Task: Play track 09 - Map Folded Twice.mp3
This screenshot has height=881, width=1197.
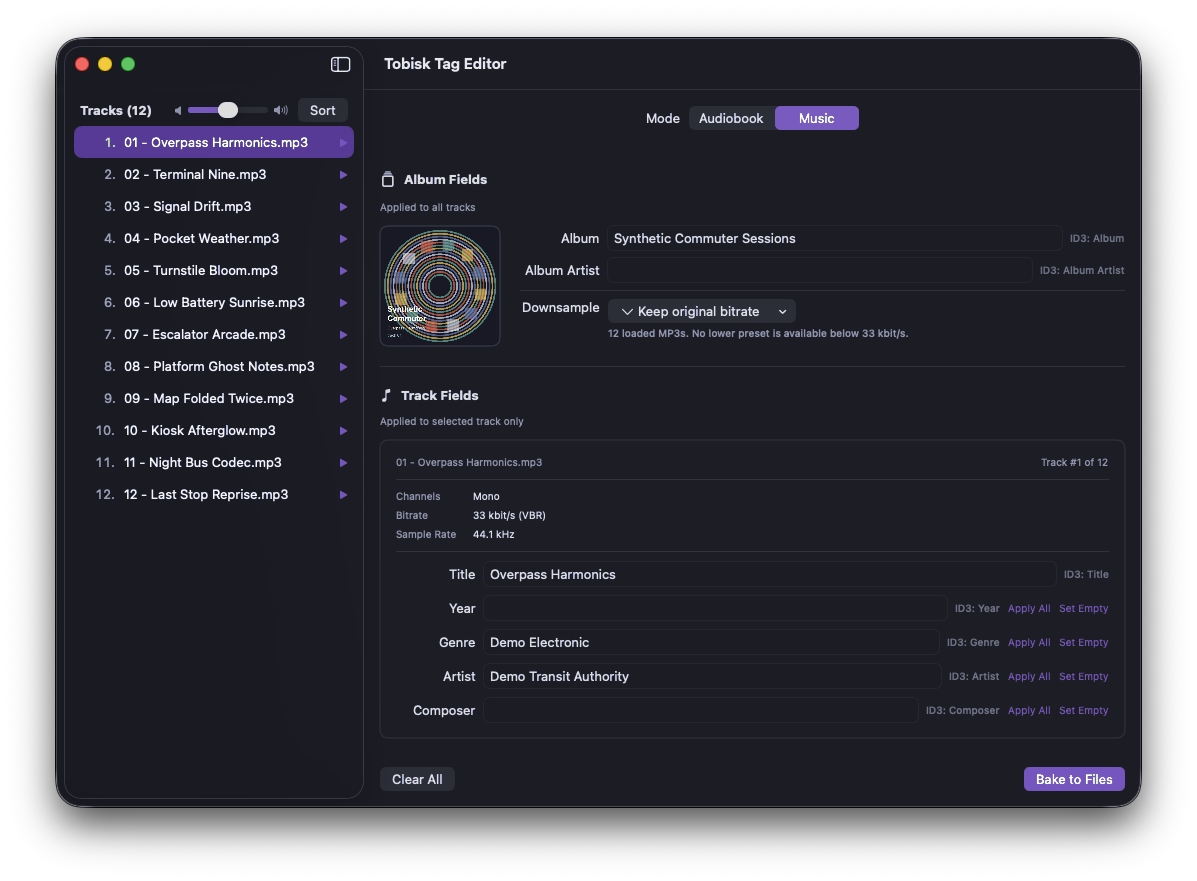Action: click(x=344, y=399)
